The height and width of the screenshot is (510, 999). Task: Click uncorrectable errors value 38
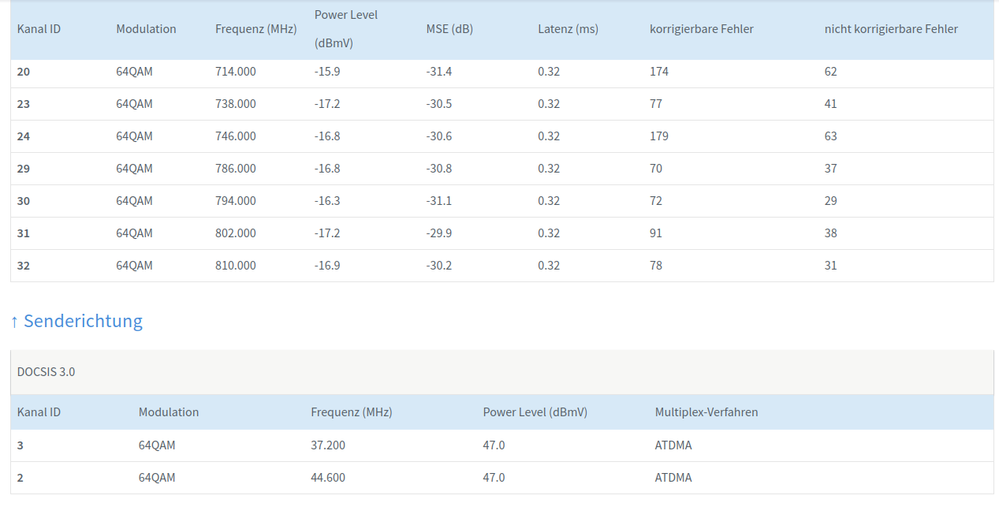[x=830, y=233]
